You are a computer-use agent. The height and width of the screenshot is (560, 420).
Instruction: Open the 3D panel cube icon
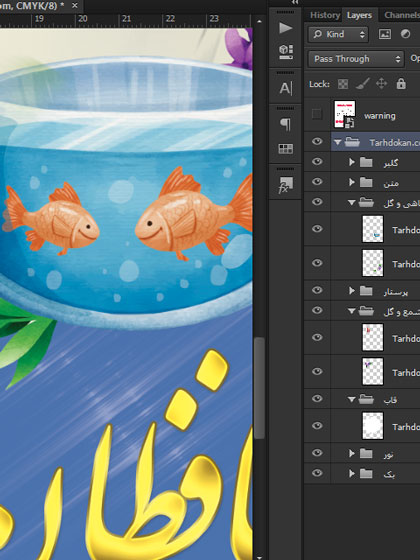click(286, 52)
